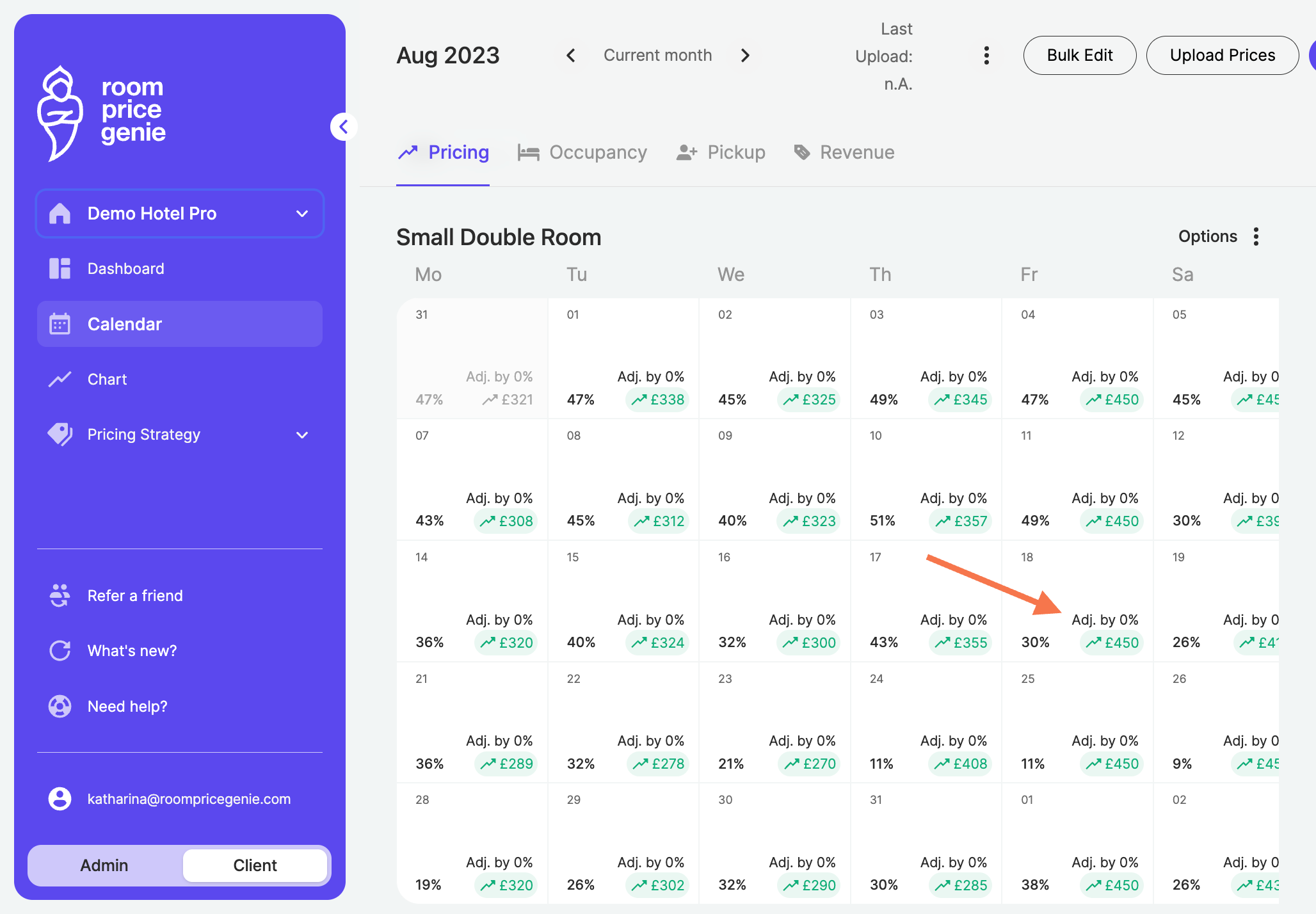Click the Calendar icon in sidebar
1316x914 pixels.
pyautogui.click(x=60, y=324)
